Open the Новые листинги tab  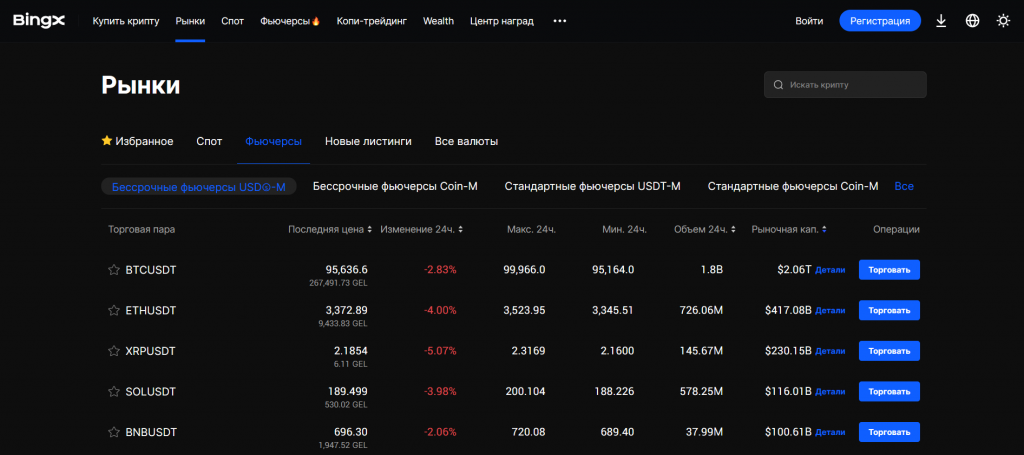pyautogui.click(x=368, y=141)
